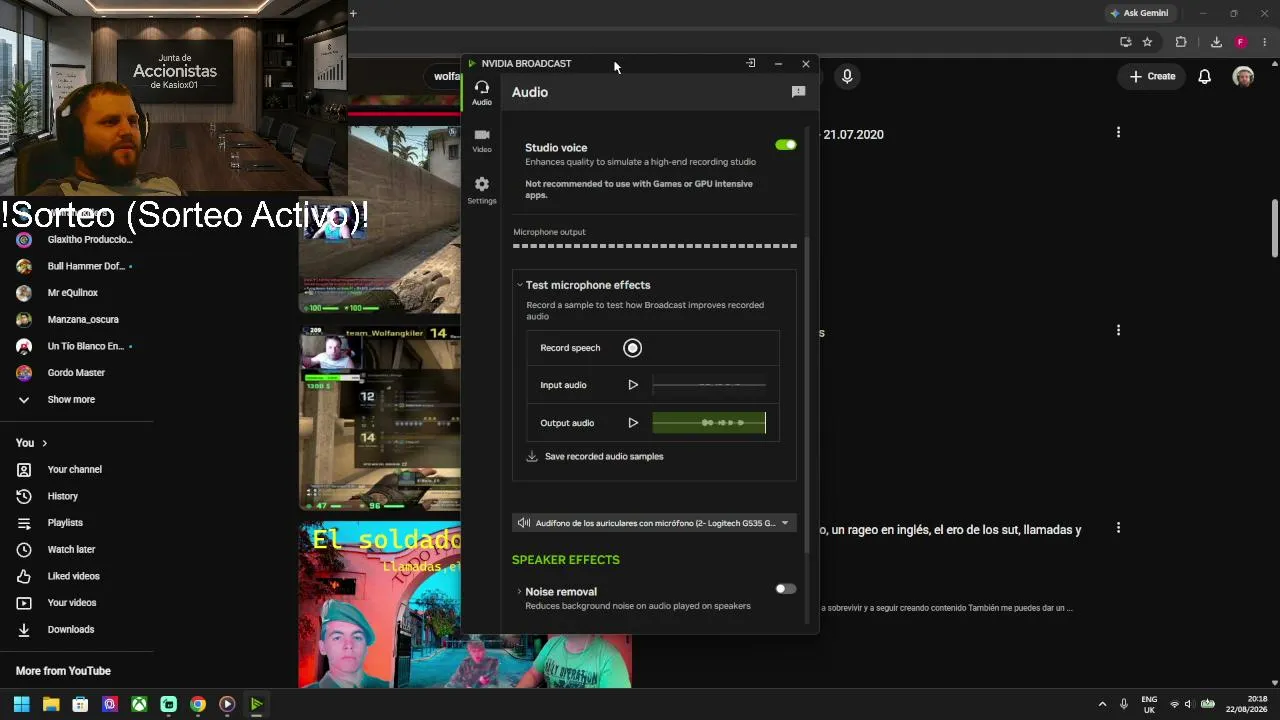Open Microsoft Store from the taskbar
1280x720 pixels.
click(x=80, y=704)
